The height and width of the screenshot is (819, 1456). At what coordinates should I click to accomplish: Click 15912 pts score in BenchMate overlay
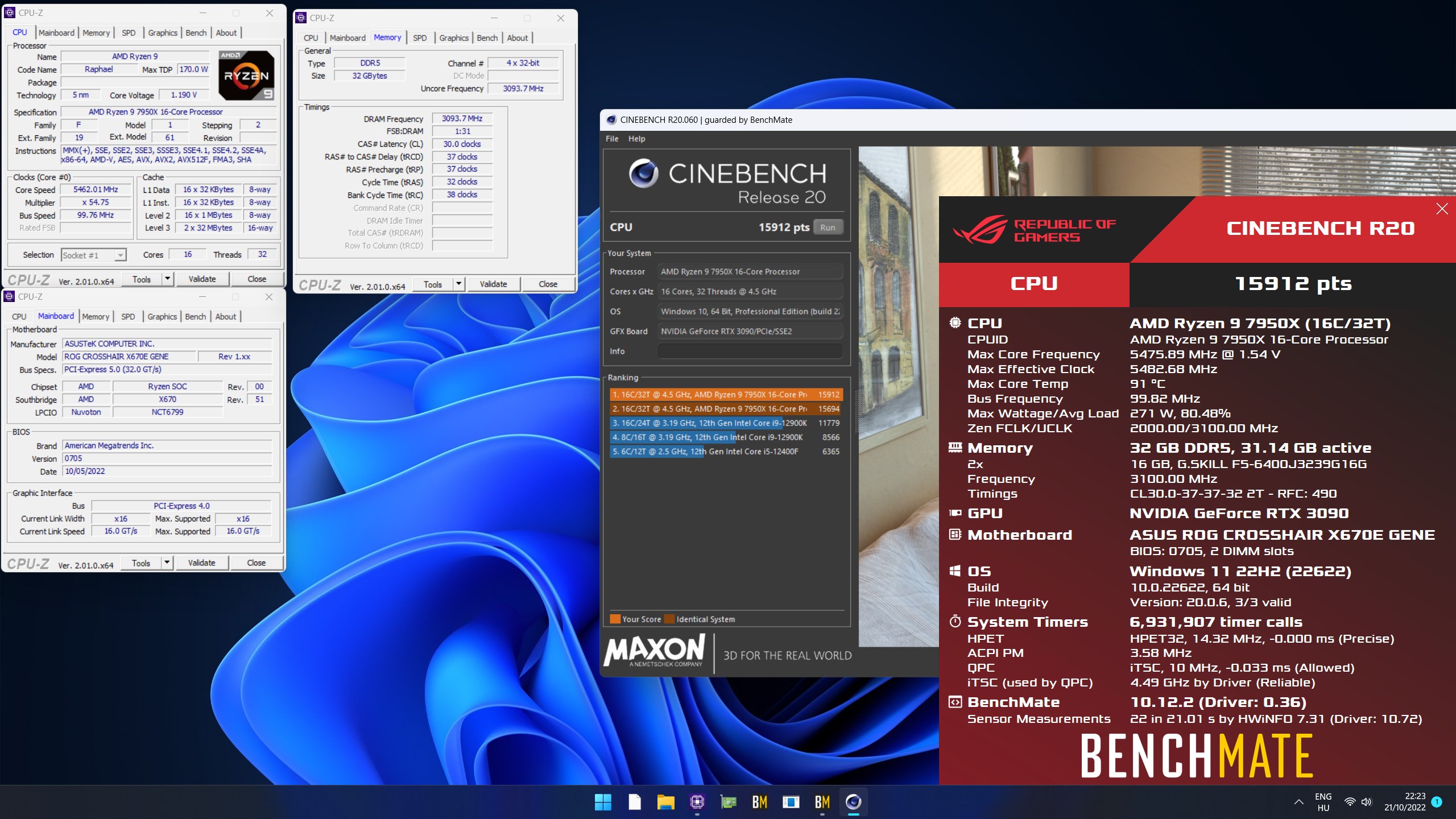click(x=1293, y=283)
